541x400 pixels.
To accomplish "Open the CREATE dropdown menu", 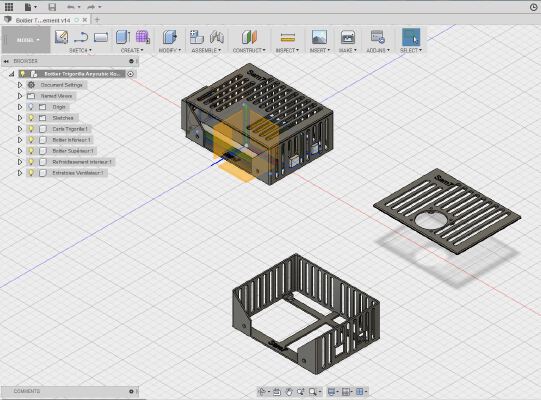I will 132,50.
